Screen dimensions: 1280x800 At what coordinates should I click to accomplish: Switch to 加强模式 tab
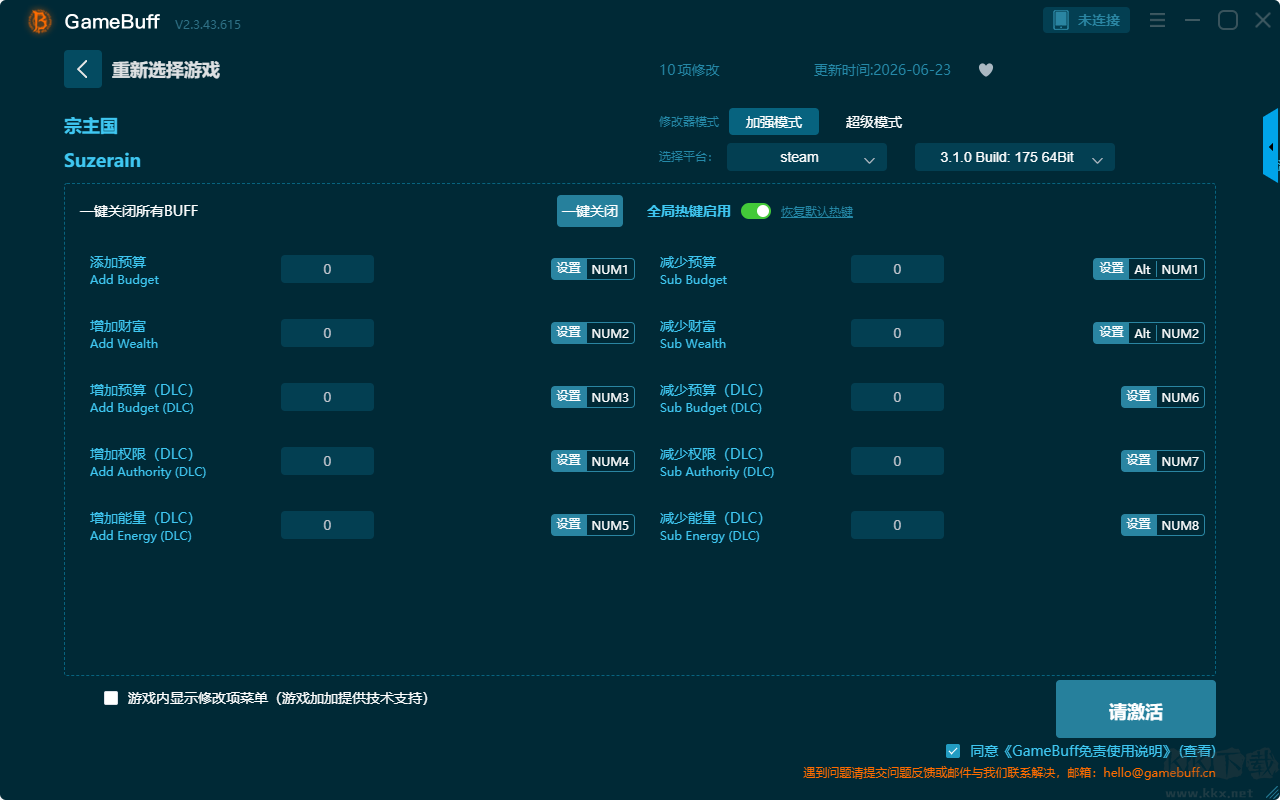tap(774, 122)
